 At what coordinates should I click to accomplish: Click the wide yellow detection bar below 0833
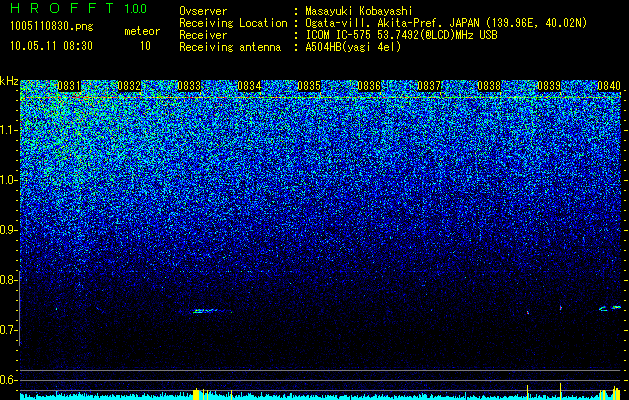tap(196, 394)
